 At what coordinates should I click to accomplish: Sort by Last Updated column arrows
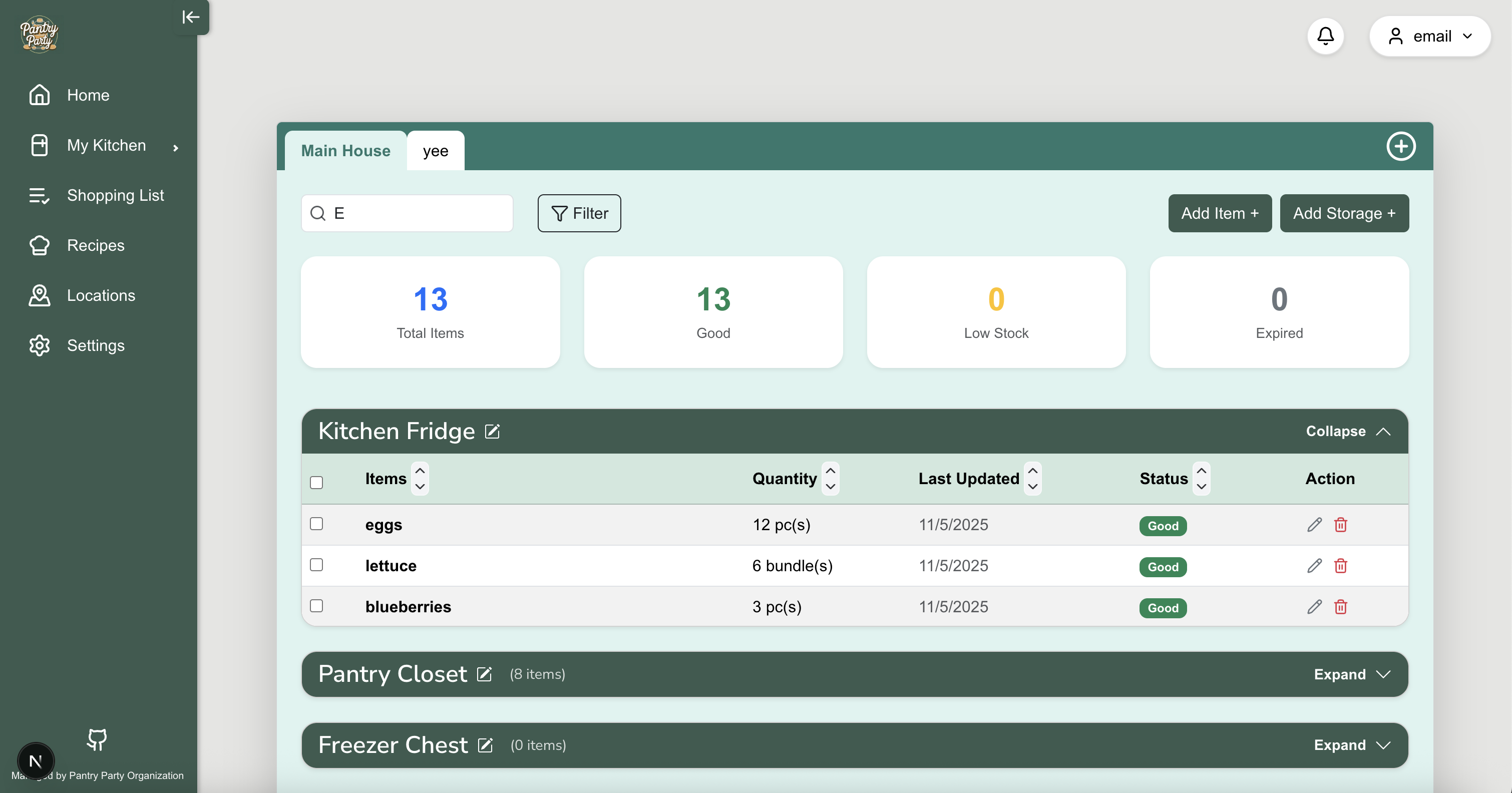[x=1032, y=479]
